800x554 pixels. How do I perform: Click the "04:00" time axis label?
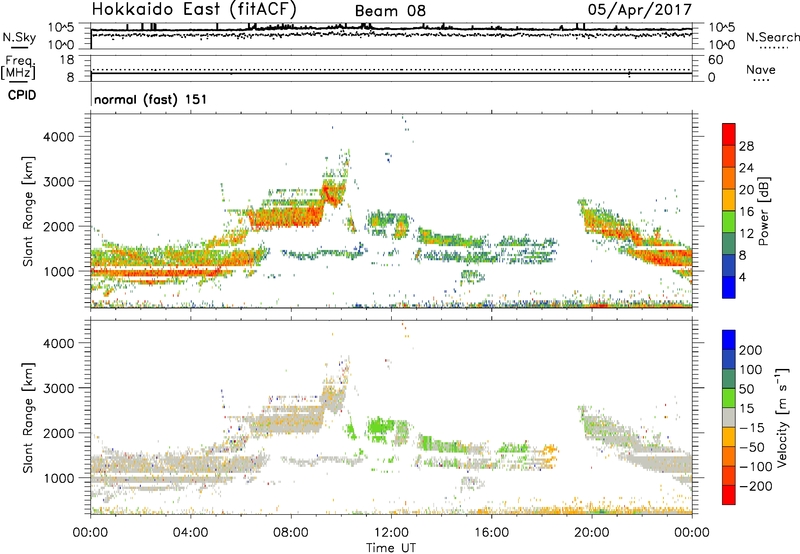coord(191,533)
